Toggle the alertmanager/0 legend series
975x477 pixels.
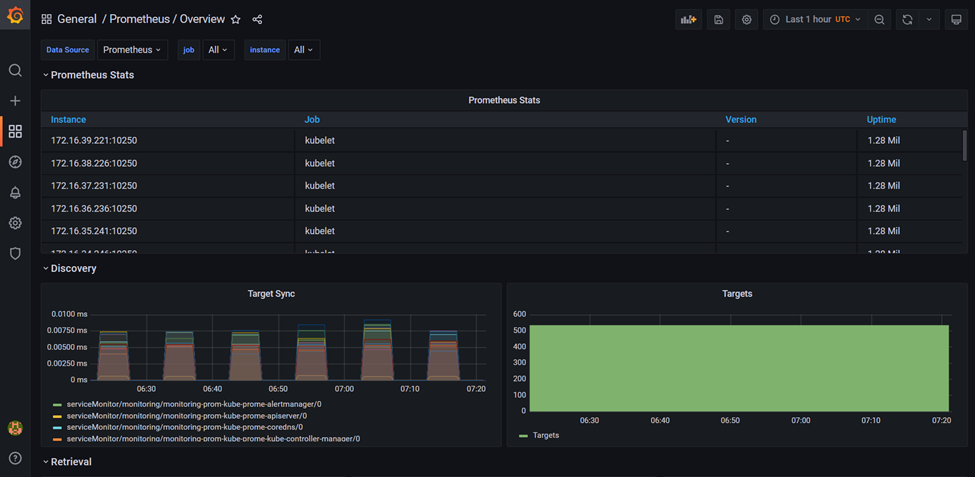point(193,404)
